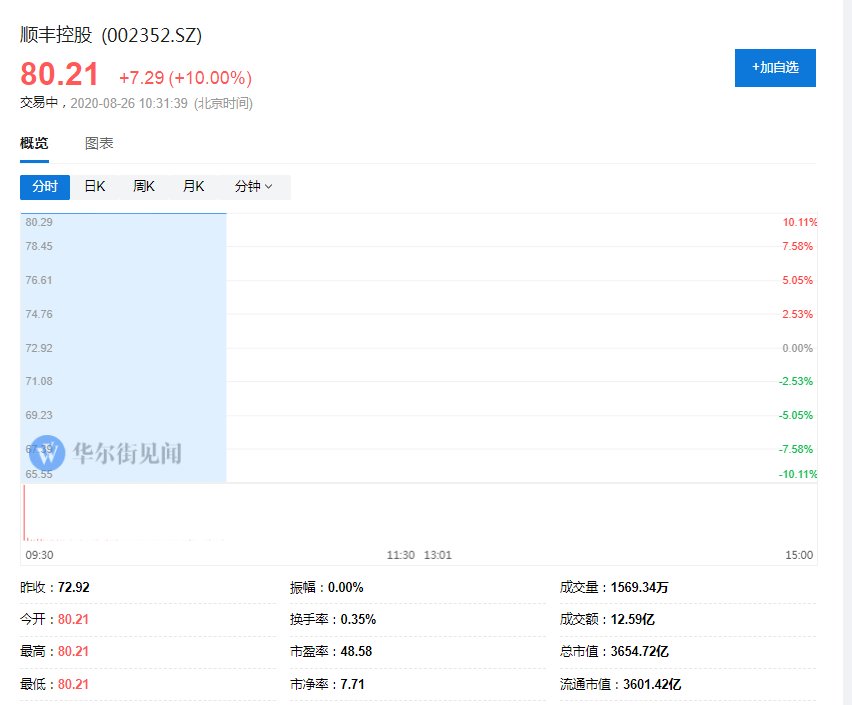Click the 总市值 value 3654.72亿
This screenshot has width=852, height=705.
(x=640, y=652)
